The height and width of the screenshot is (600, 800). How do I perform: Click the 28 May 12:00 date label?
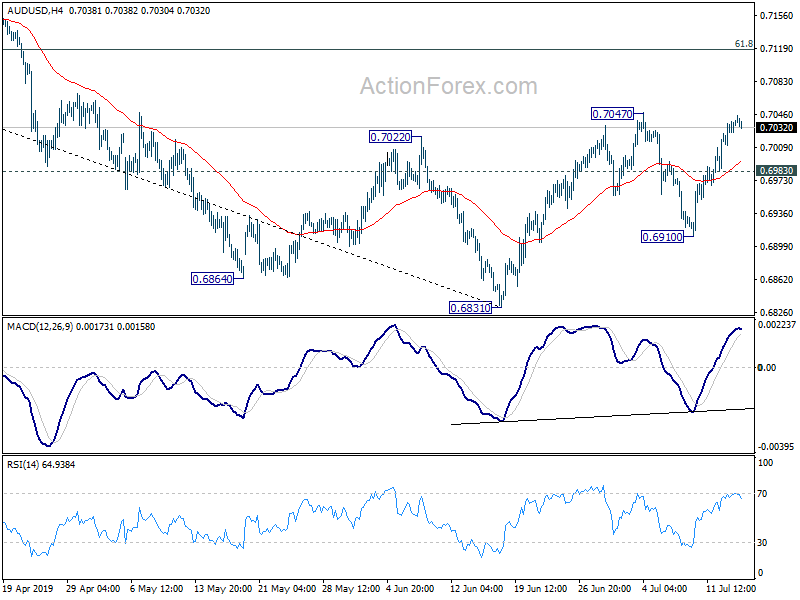(x=351, y=588)
